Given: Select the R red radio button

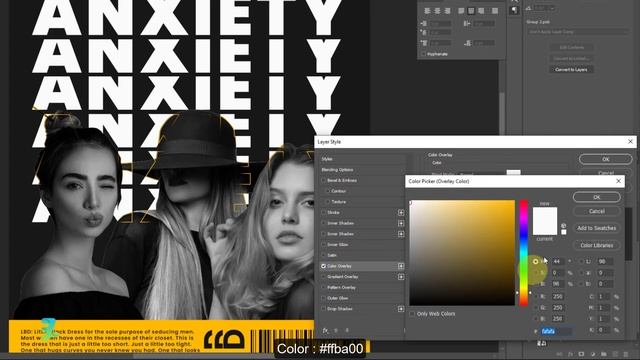Looking at the screenshot, I should point(536,297).
